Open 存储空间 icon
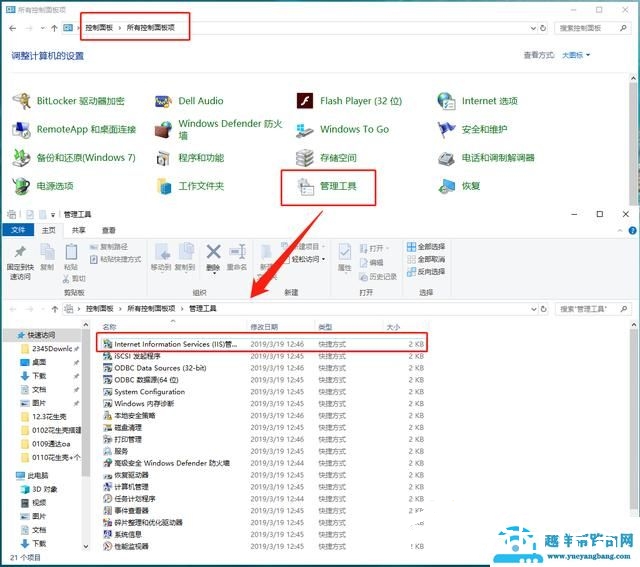Image resolution: width=640 pixels, height=567 pixels. (304, 158)
